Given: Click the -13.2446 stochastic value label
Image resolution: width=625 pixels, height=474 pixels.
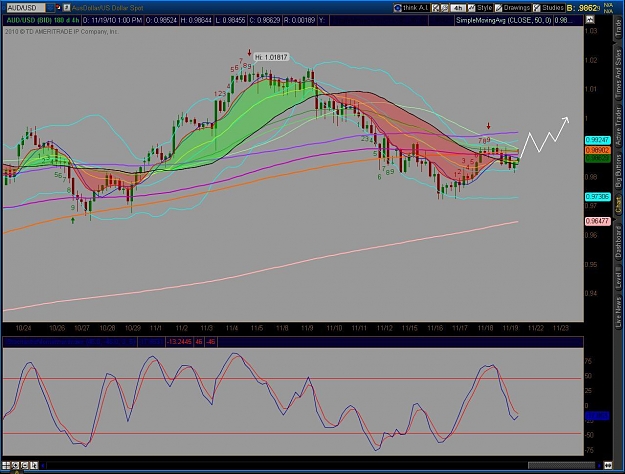Looking at the screenshot, I should (x=179, y=342).
